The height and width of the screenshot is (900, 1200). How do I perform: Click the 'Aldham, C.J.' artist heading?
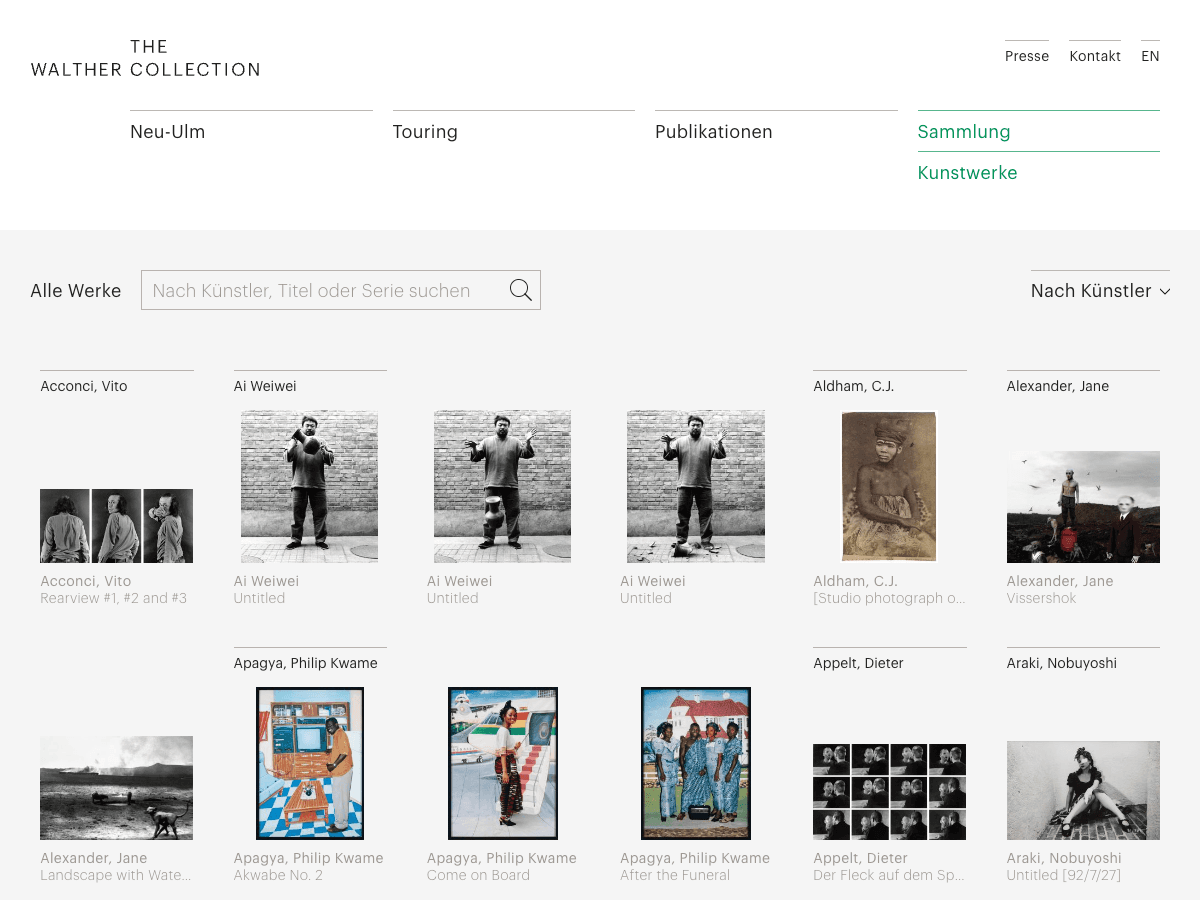pyautogui.click(x=854, y=386)
